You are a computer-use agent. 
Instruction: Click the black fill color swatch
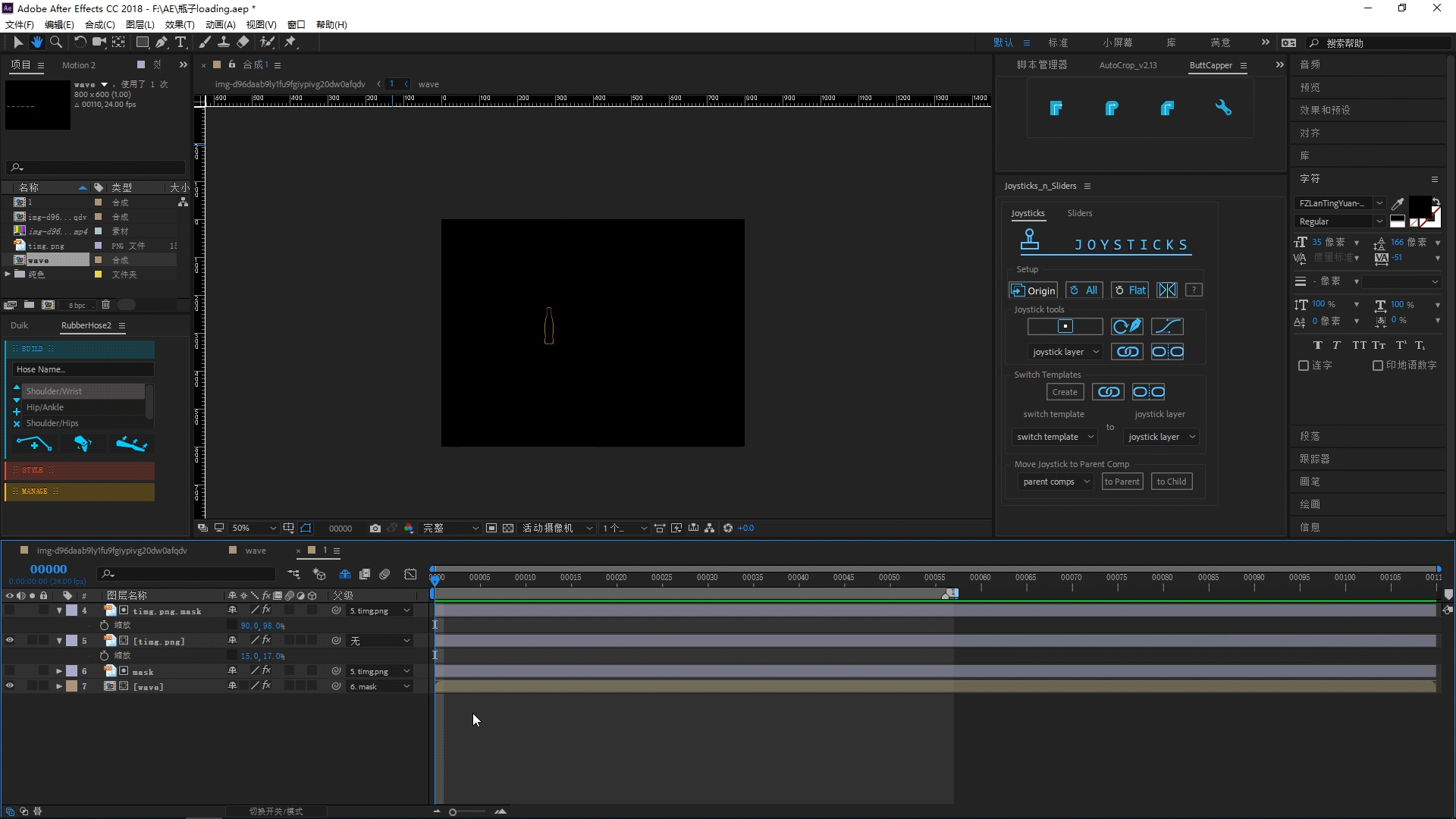[1418, 205]
